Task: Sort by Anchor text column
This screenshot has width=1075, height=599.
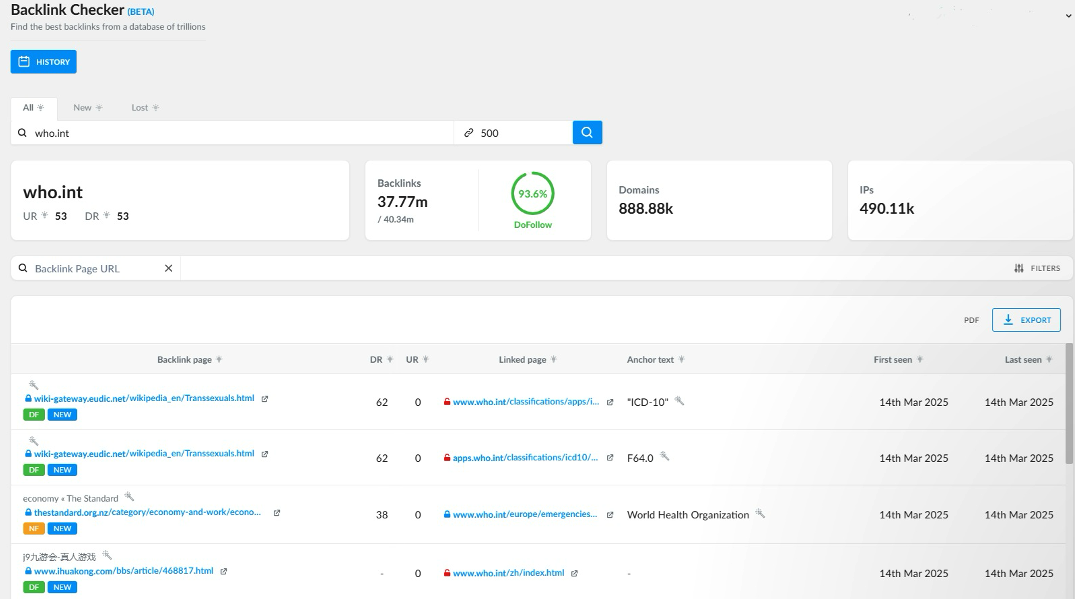Action: pyautogui.click(x=656, y=360)
